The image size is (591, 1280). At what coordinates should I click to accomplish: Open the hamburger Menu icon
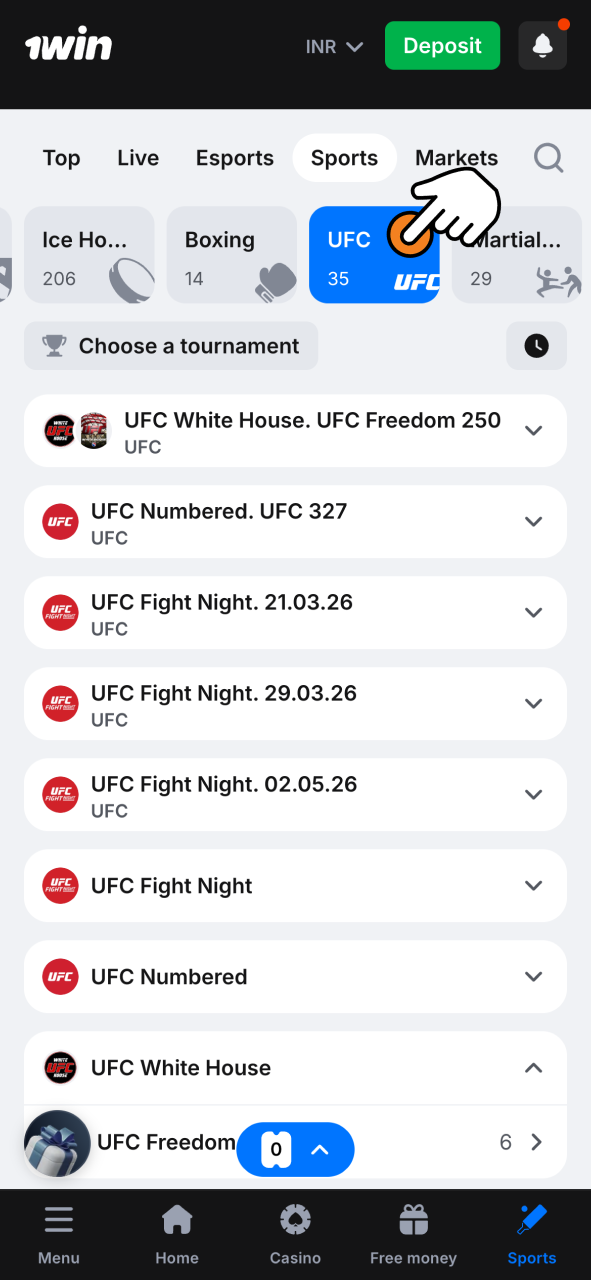tap(58, 1219)
